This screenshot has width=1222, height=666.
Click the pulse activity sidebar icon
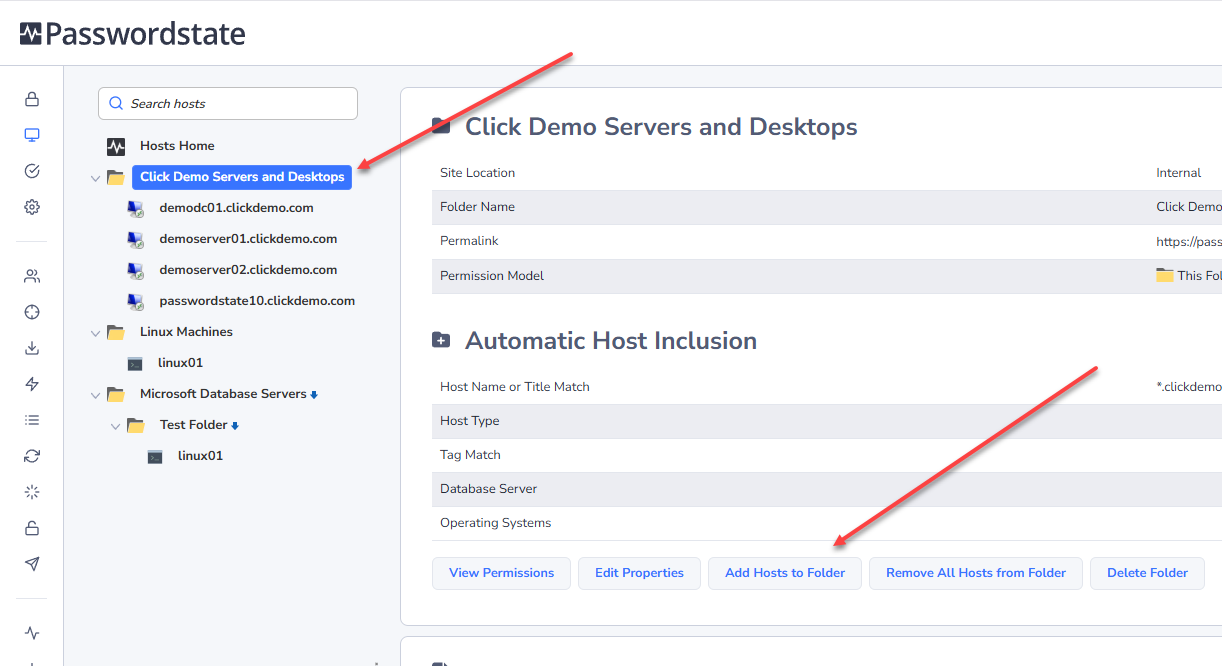pyautogui.click(x=32, y=633)
